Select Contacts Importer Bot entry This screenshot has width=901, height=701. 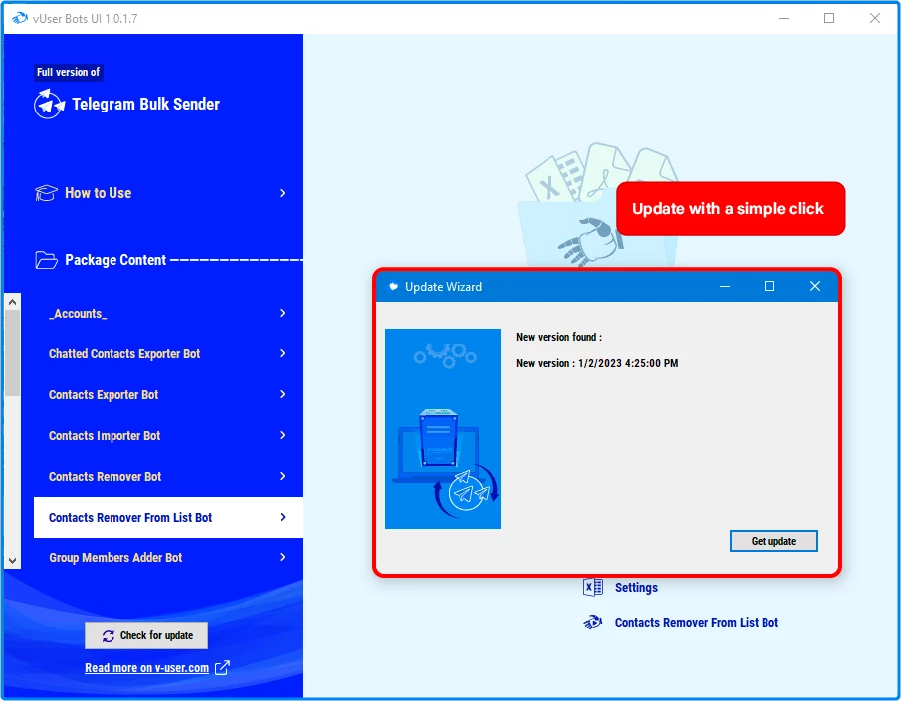pos(168,436)
